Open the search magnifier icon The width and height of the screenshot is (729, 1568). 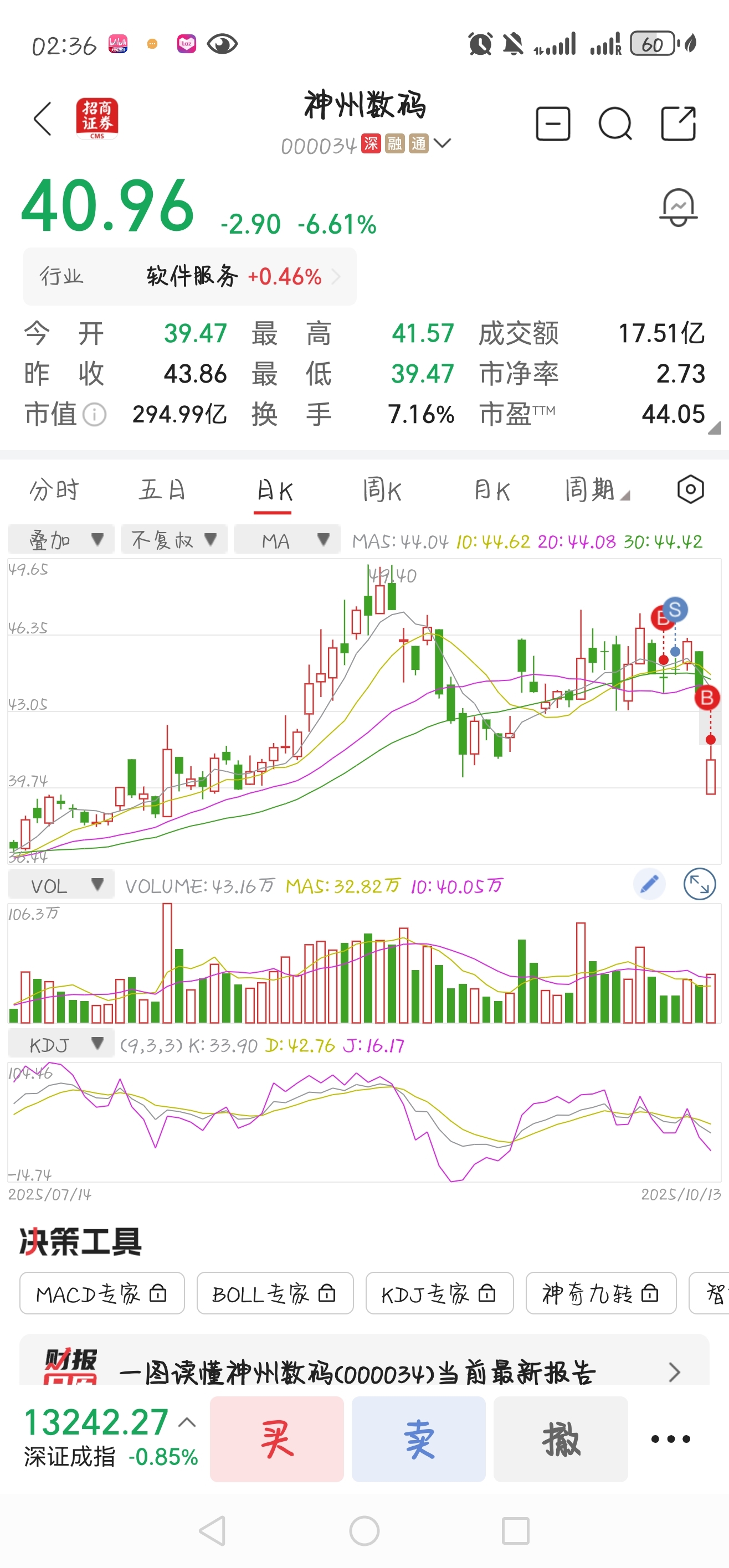tap(615, 123)
